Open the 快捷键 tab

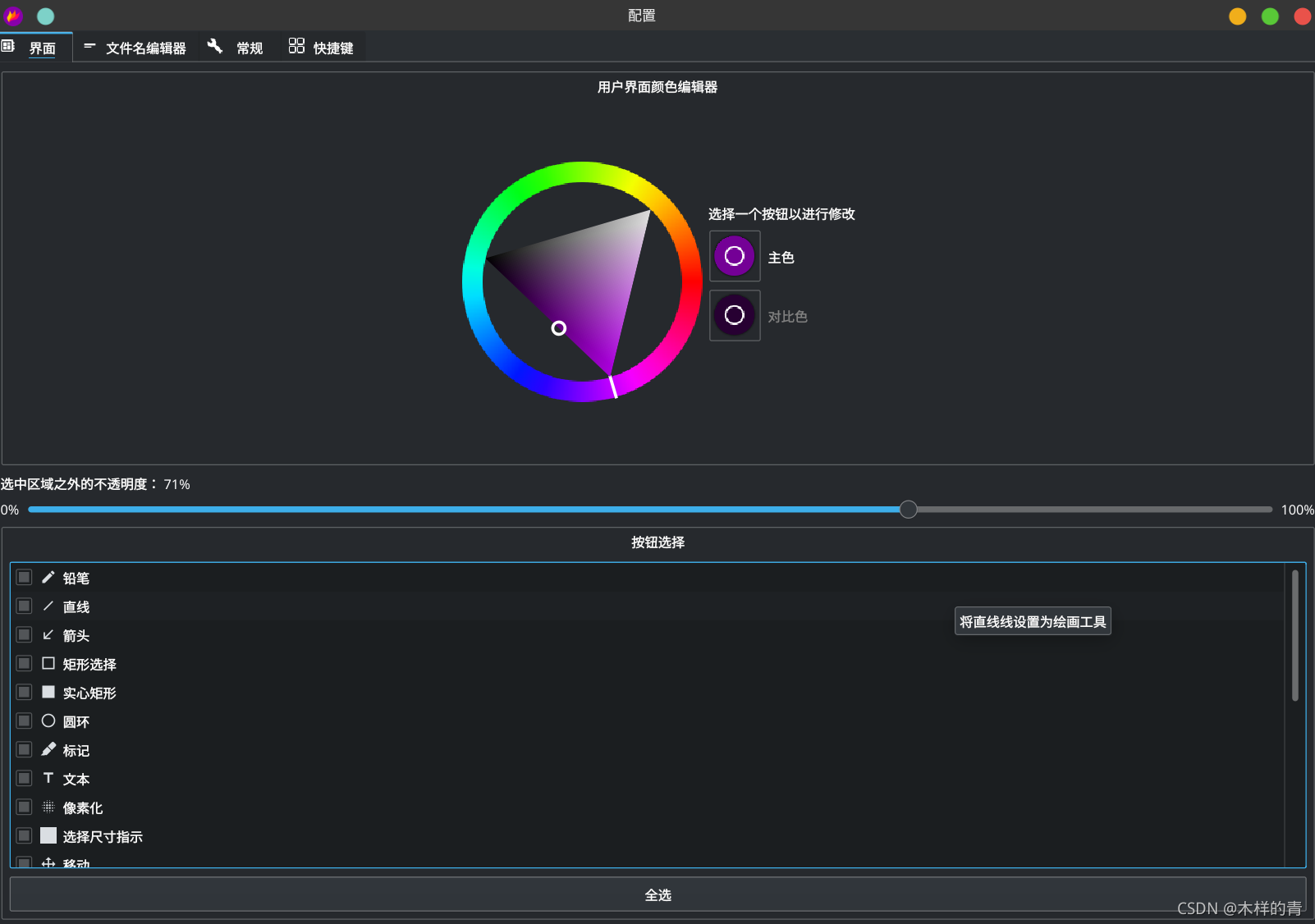coord(321,48)
